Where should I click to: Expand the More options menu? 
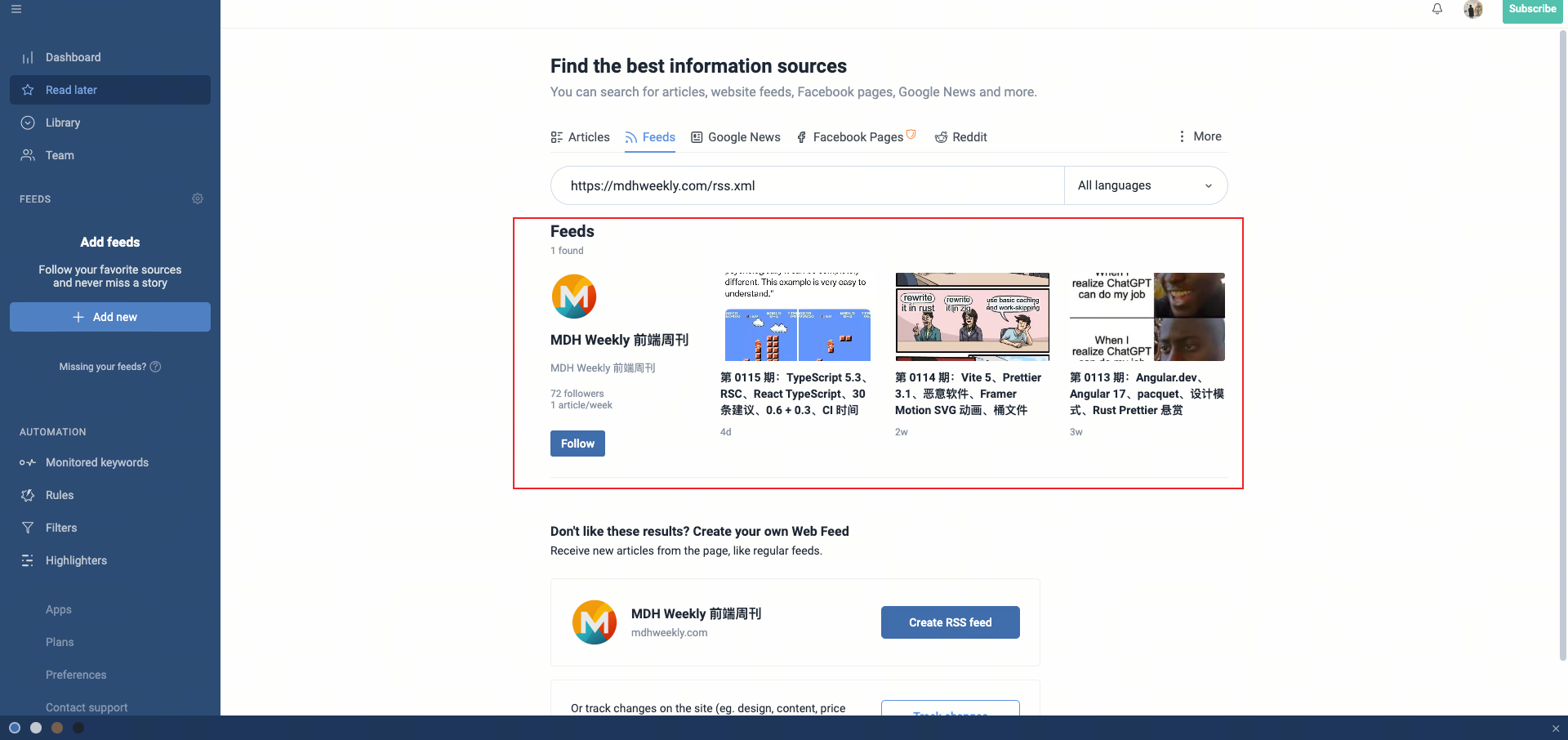pos(1199,136)
